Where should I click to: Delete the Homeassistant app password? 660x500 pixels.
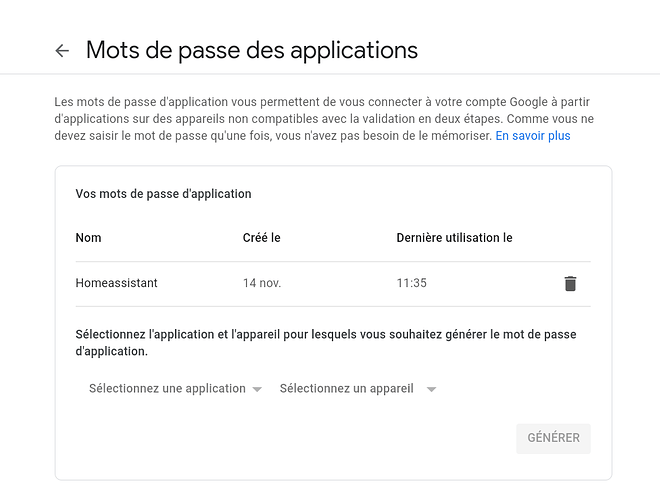click(570, 283)
